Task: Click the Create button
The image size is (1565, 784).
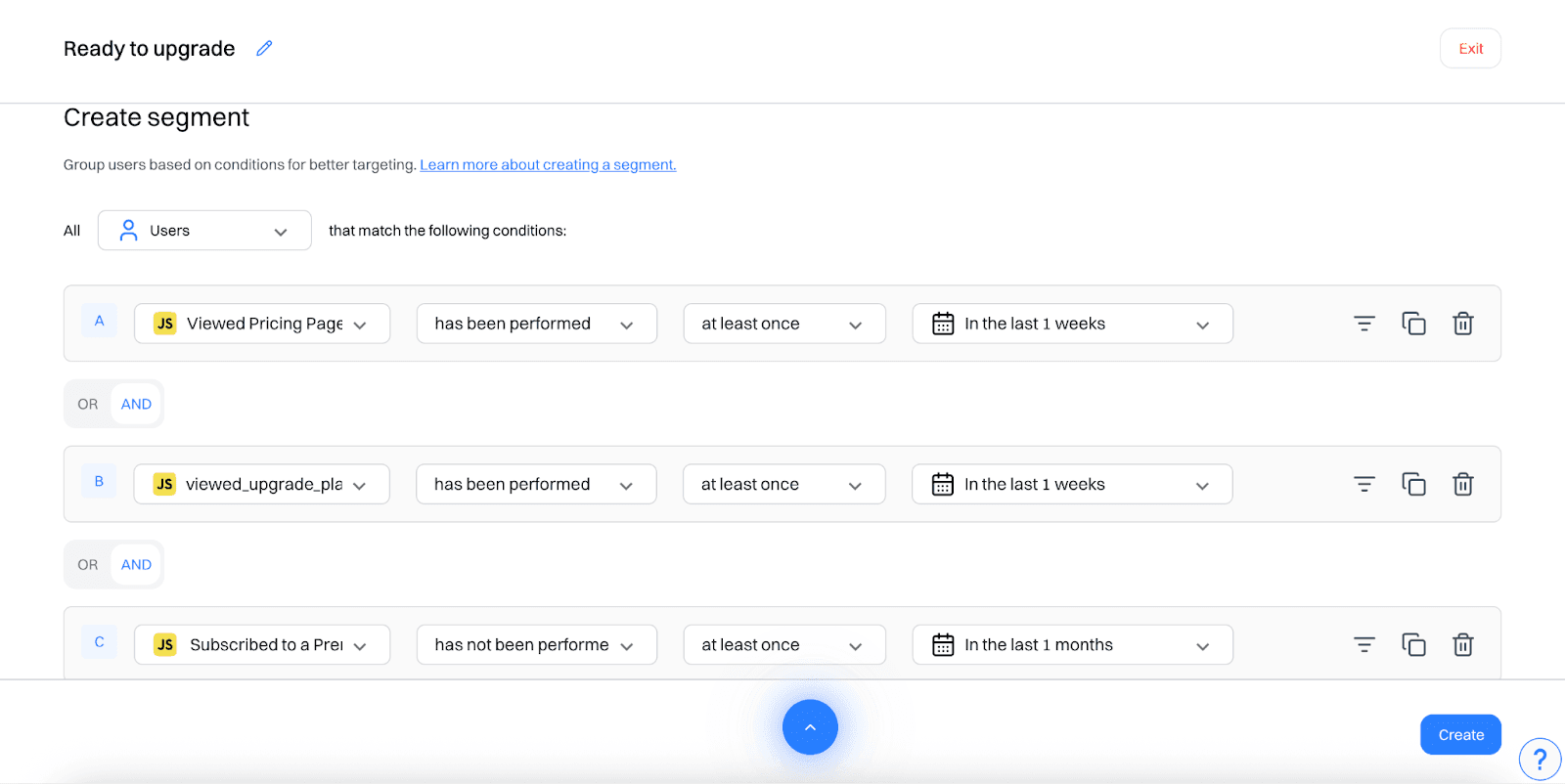Action: (1460, 735)
